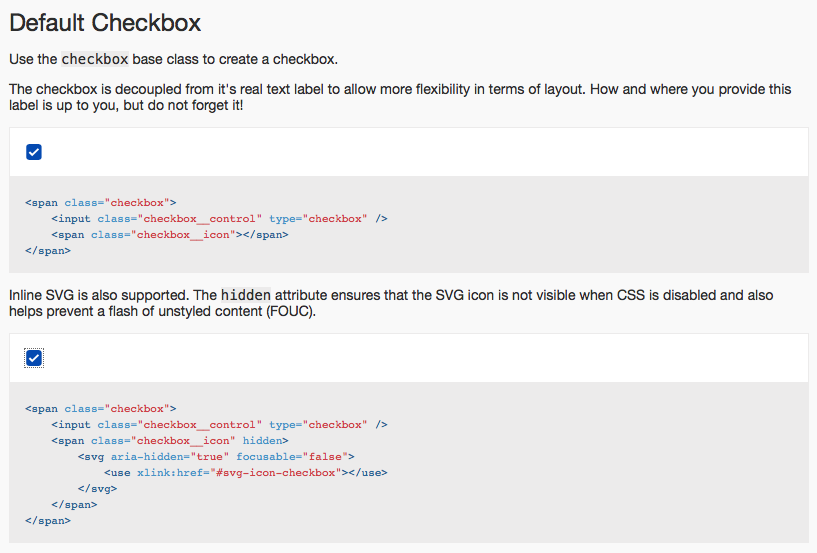Screen dimensions: 817x553
Task: Click the closing svg tag in the second code block
Action: [x=97, y=489]
